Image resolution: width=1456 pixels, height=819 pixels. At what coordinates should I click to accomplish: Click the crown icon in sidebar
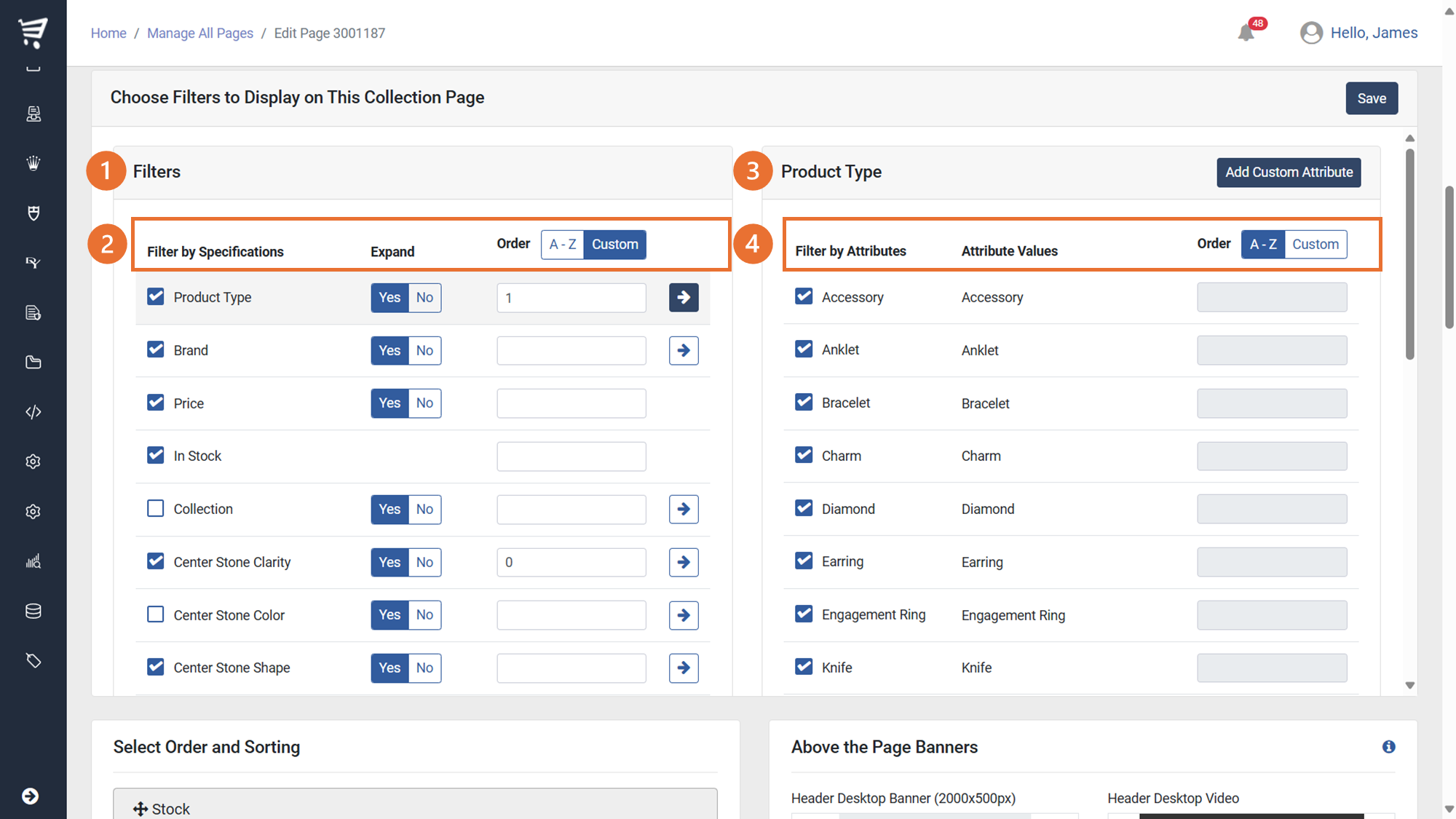33,163
